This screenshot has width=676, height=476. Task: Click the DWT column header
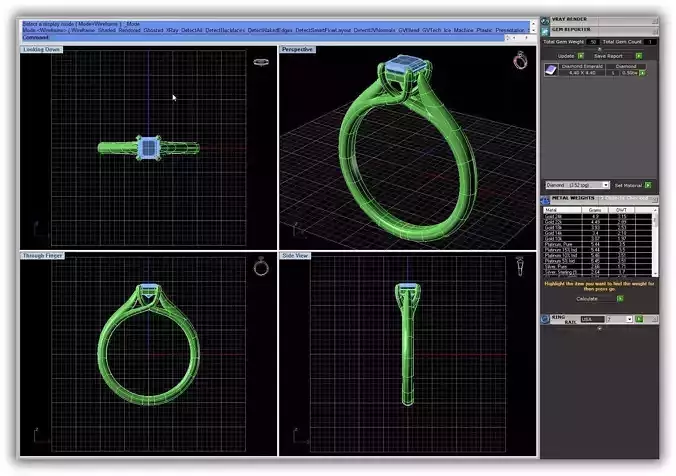click(x=621, y=210)
